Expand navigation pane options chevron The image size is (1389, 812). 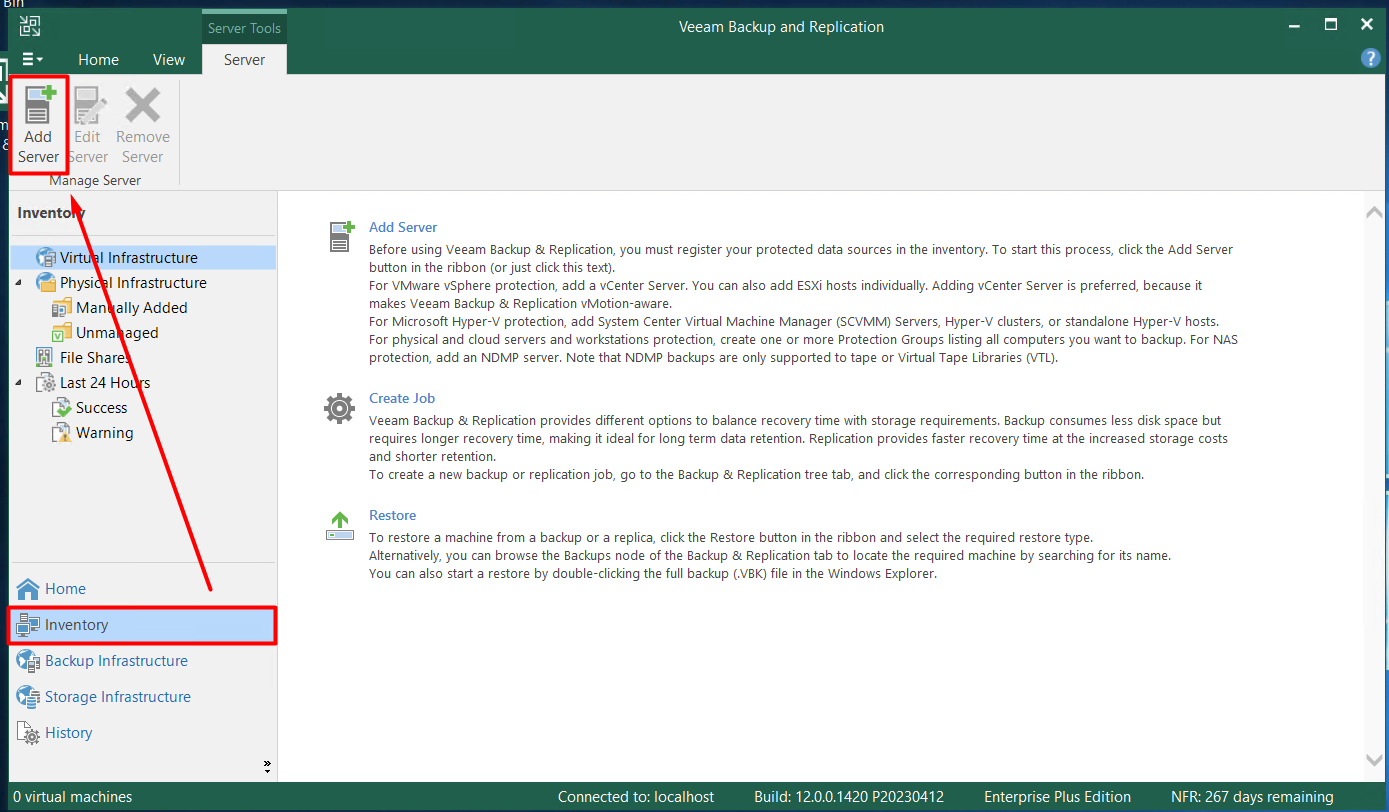(267, 767)
